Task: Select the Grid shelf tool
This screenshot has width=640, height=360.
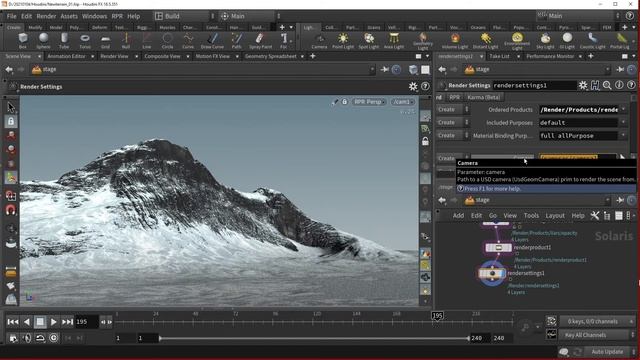Action: pyautogui.click(x=105, y=41)
